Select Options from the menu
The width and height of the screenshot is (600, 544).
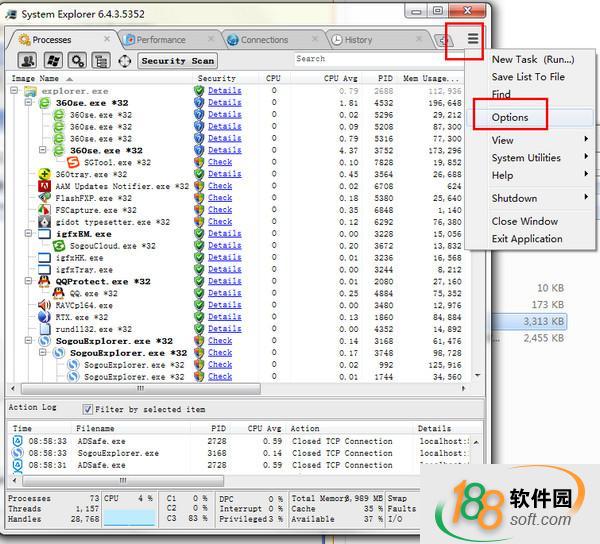(x=510, y=118)
